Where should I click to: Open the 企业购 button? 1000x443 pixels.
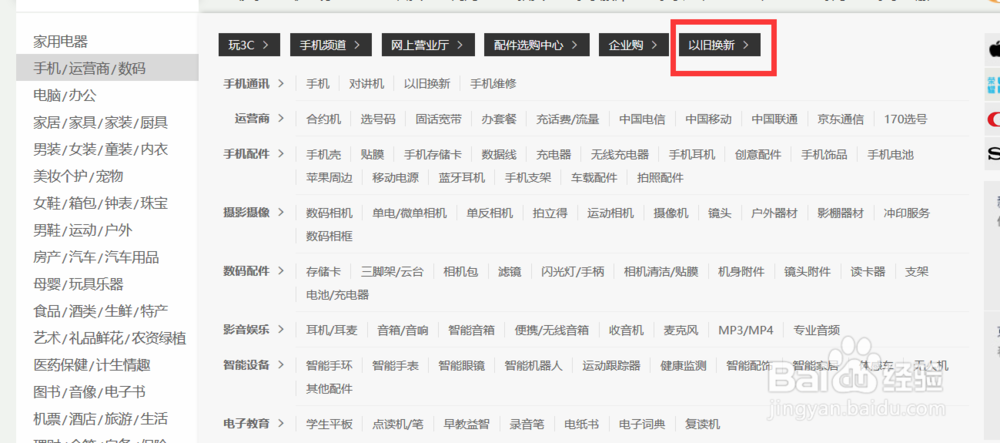click(633, 45)
